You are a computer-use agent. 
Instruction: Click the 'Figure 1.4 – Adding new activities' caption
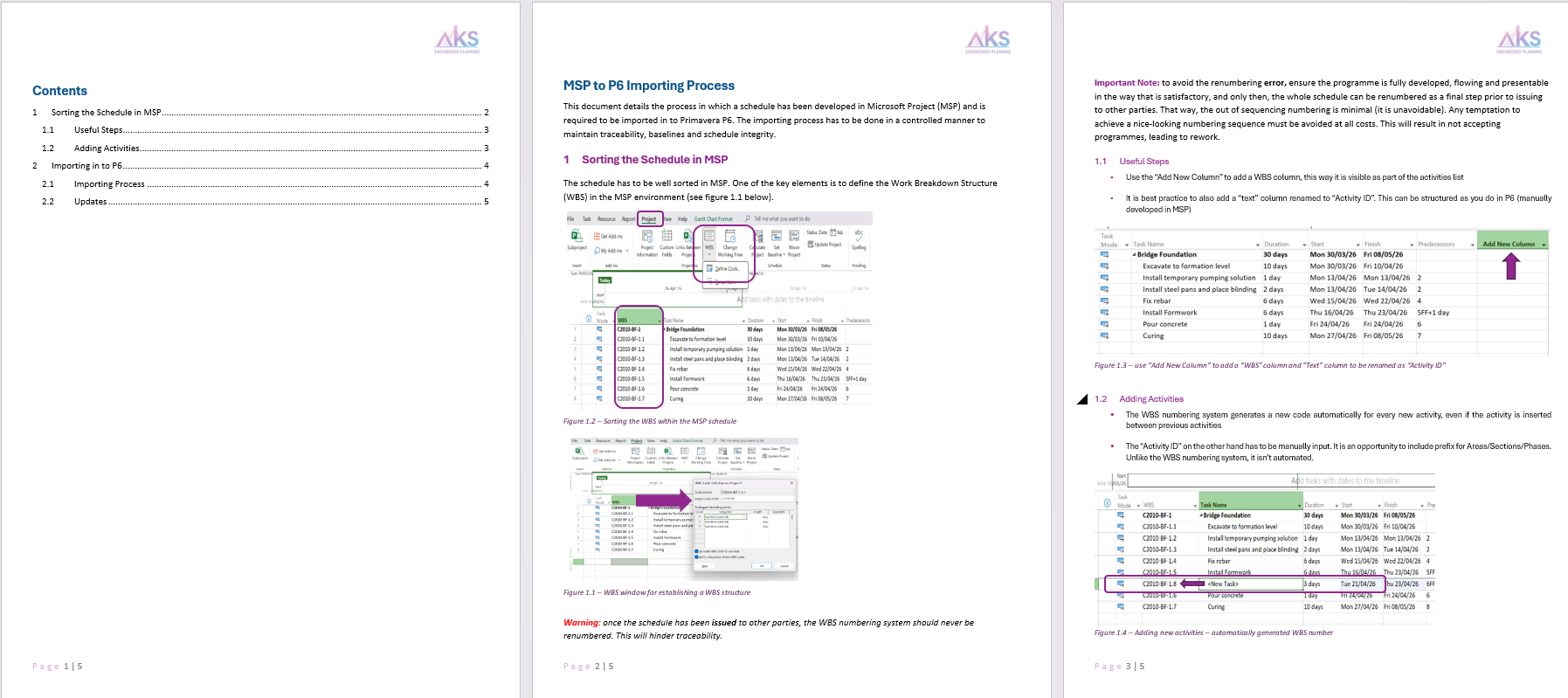[1213, 632]
